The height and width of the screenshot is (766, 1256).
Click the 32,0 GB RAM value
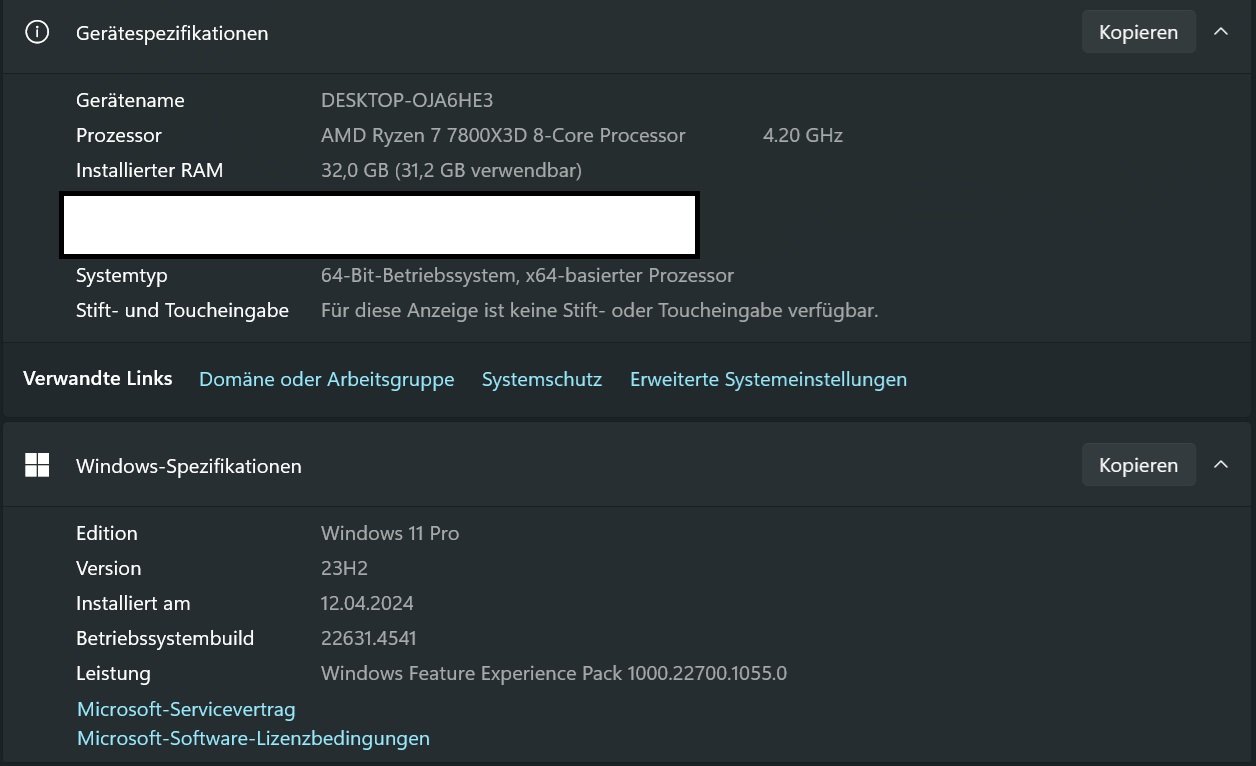pyautogui.click(x=451, y=170)
